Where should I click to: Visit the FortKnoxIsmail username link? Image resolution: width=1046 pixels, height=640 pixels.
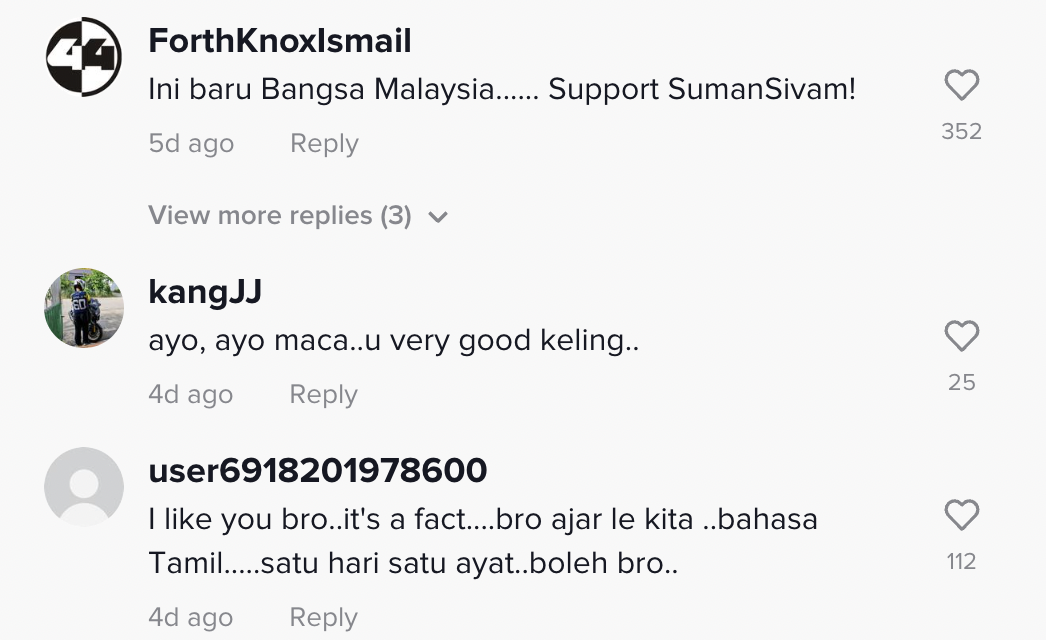coord(280,41)
